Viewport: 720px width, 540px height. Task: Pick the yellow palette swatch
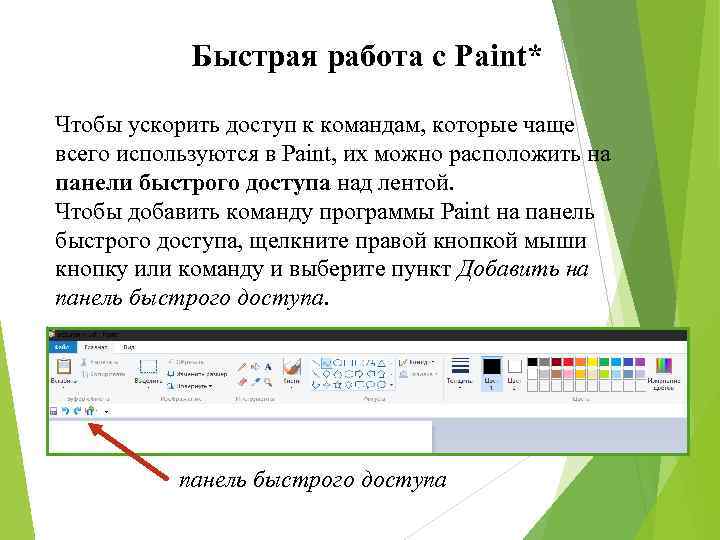tap(592, 362)
